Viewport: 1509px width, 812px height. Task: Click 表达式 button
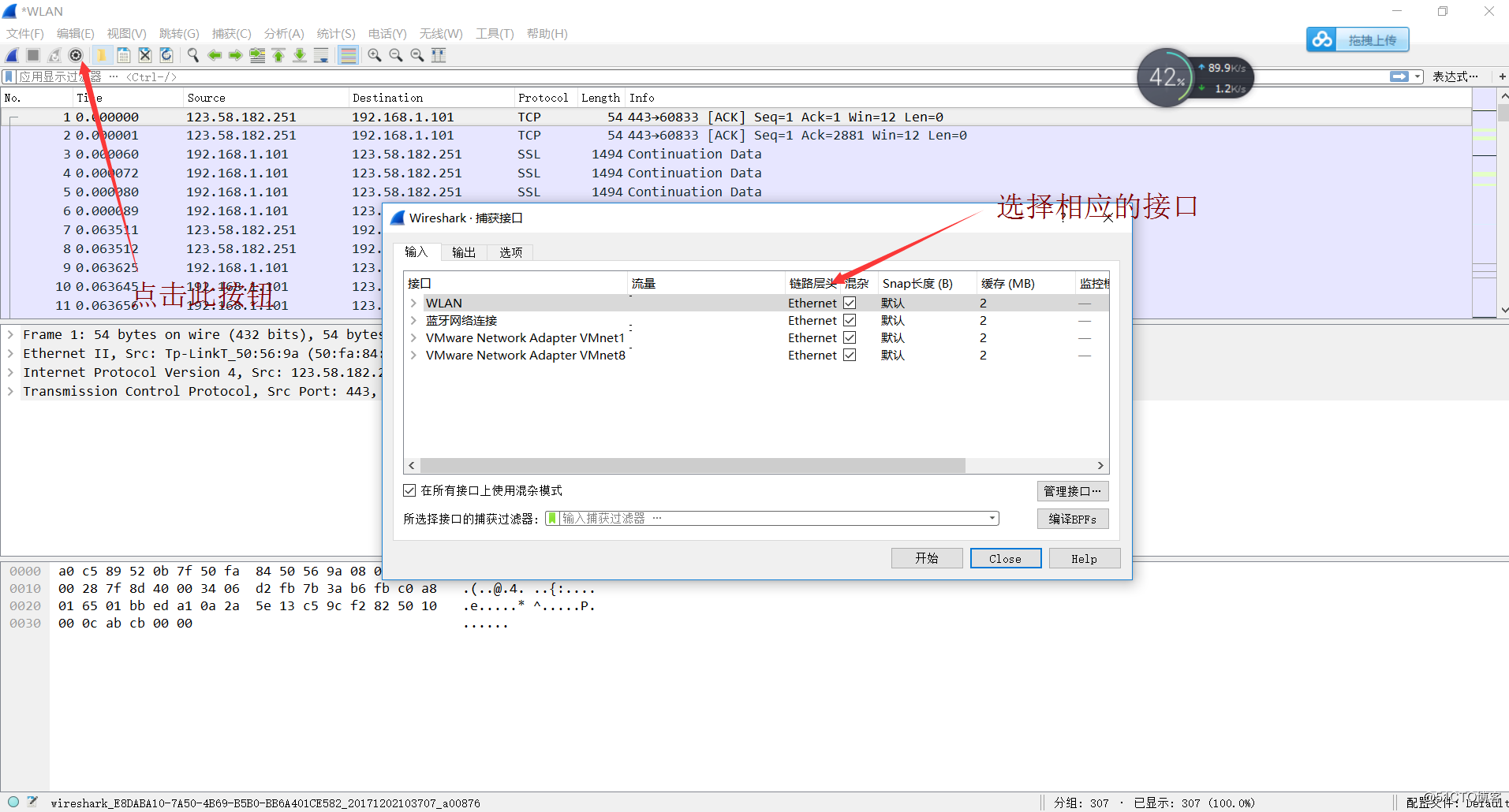point(1455,76)
